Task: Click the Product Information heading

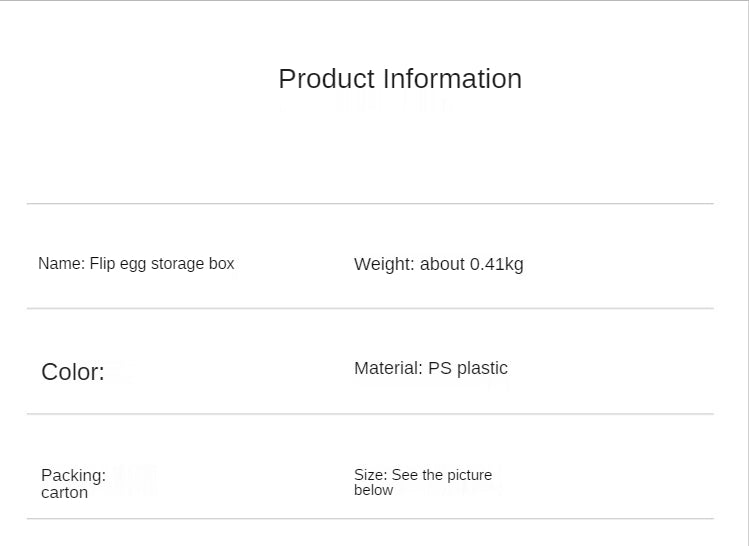Action: point(400,79)
